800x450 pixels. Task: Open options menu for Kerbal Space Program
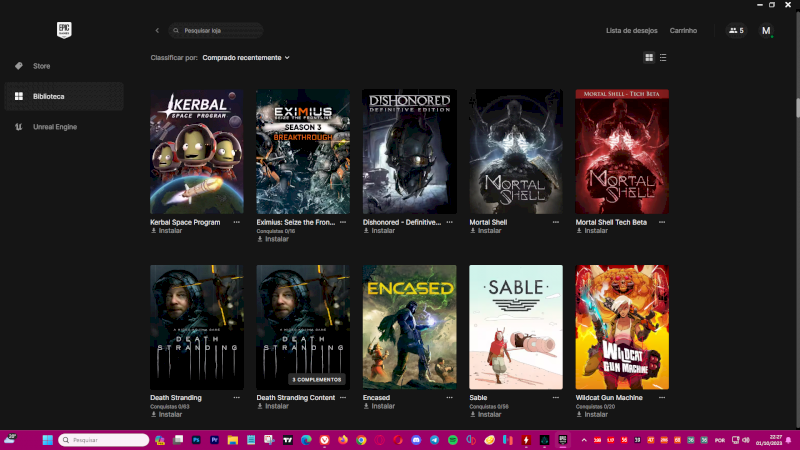[x=237, y=222]
